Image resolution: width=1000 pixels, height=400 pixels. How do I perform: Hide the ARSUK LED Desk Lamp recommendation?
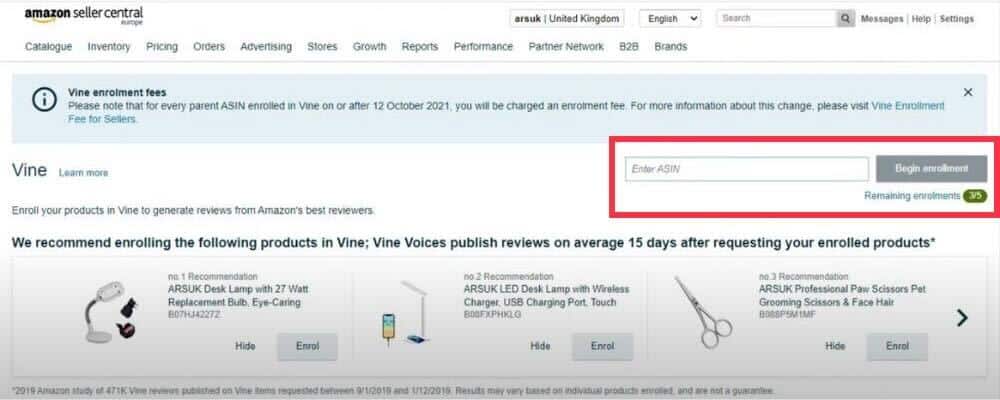click(x=540, y=346)
